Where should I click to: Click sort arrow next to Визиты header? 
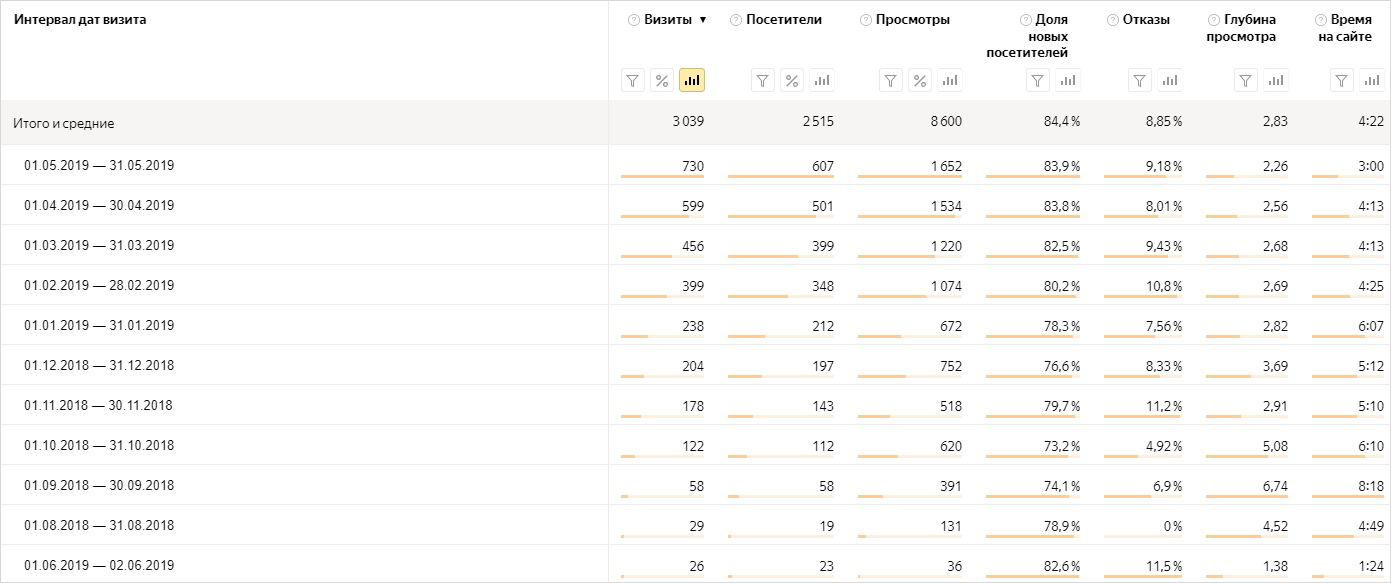click(703, 20)
